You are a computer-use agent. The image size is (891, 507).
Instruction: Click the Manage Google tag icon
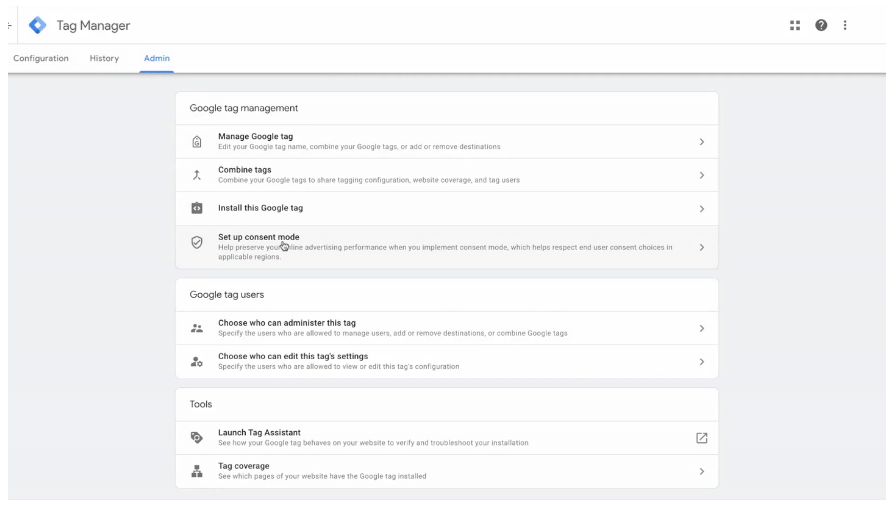pos(197,142)
